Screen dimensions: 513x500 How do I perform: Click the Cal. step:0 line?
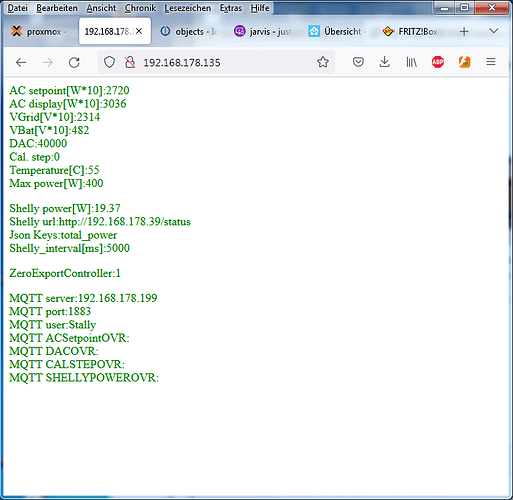(34, 157)
